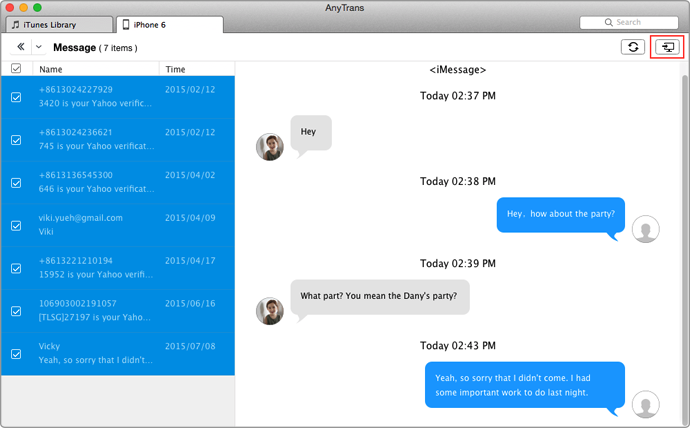Click the Search input field
The height and width of the screenshot is (428, 690).
(x=629, y=22)
